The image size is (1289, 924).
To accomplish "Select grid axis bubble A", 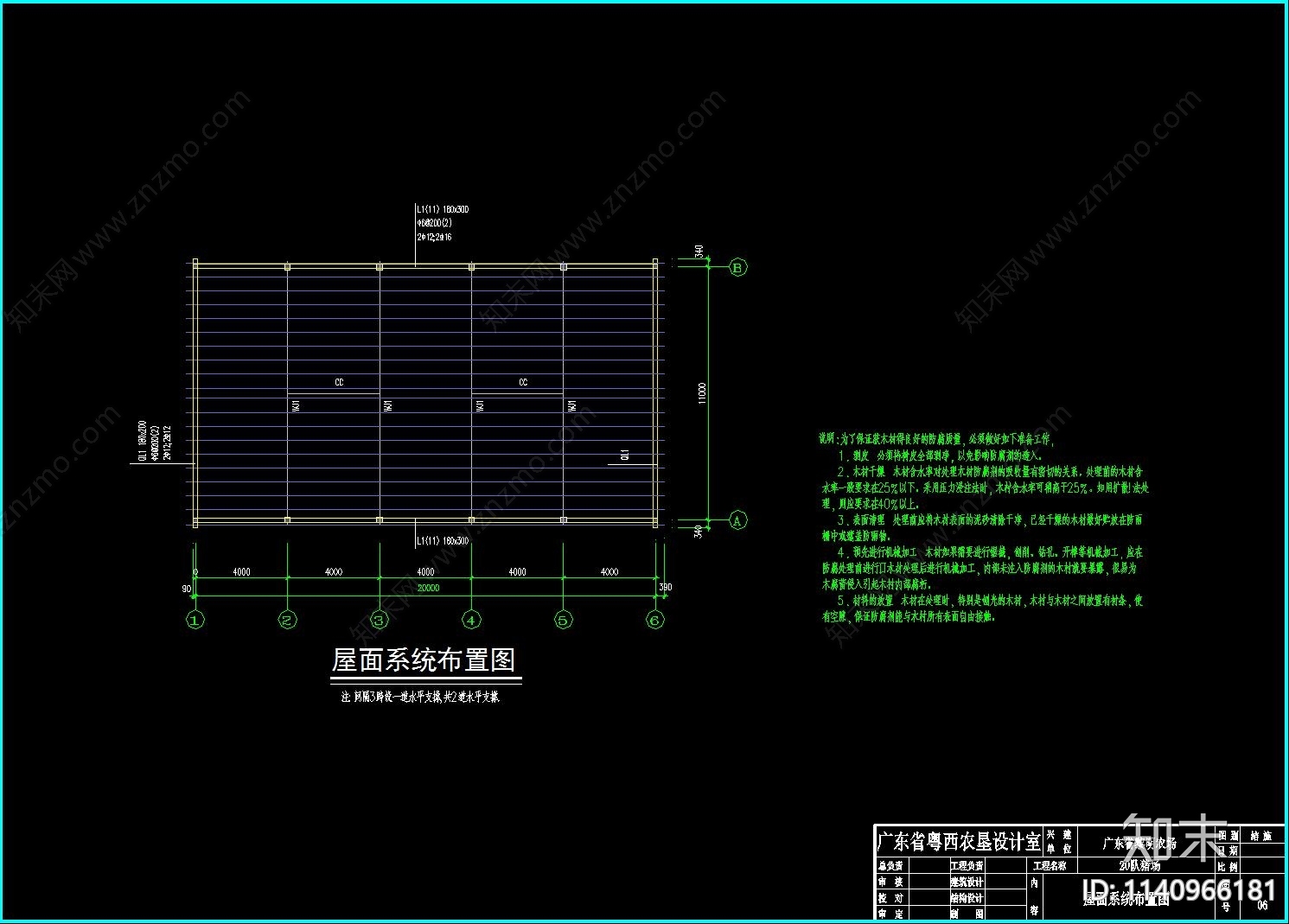I will (737, 520).
